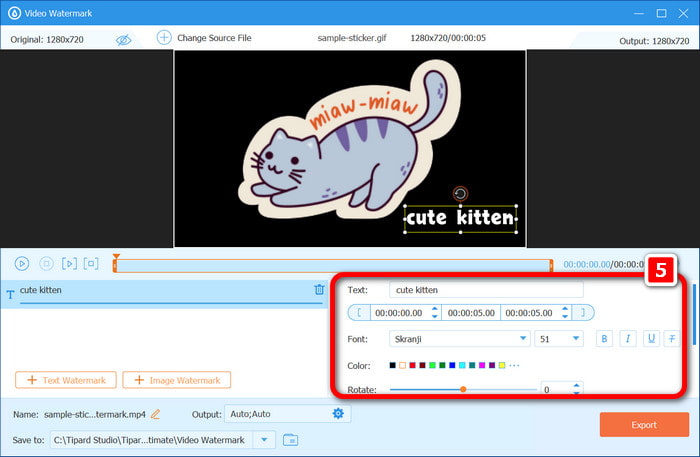The width and height of the screenshot is (700, 457).
Task: Increase start time with up arrow
Action: click(434, 308)
